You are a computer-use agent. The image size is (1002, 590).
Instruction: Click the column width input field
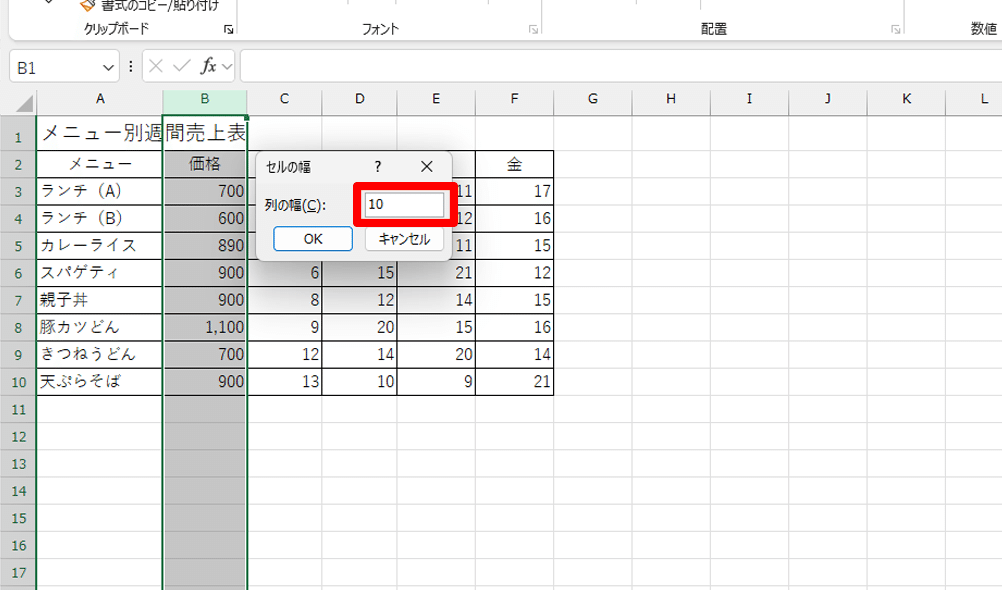point(405,205)
